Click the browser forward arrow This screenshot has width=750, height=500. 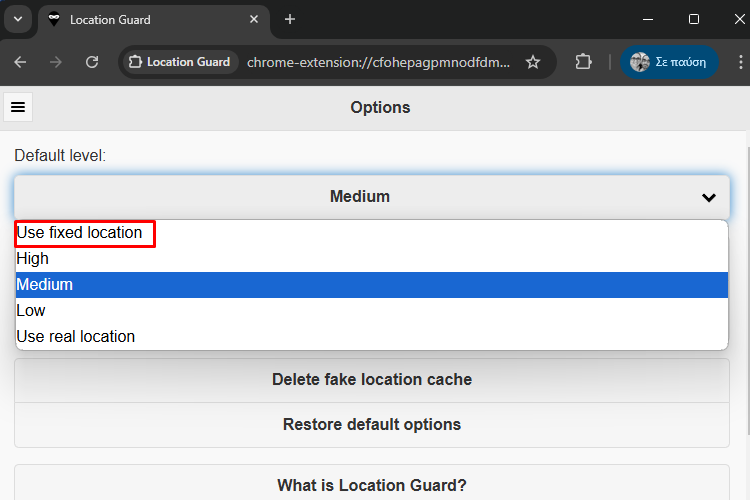point(55,62)
